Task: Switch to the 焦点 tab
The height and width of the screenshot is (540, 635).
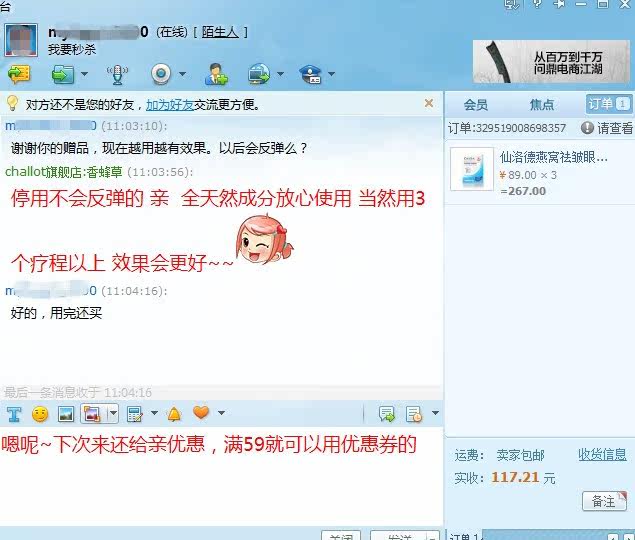Action: pyautogui.click(x=541, y=105)
